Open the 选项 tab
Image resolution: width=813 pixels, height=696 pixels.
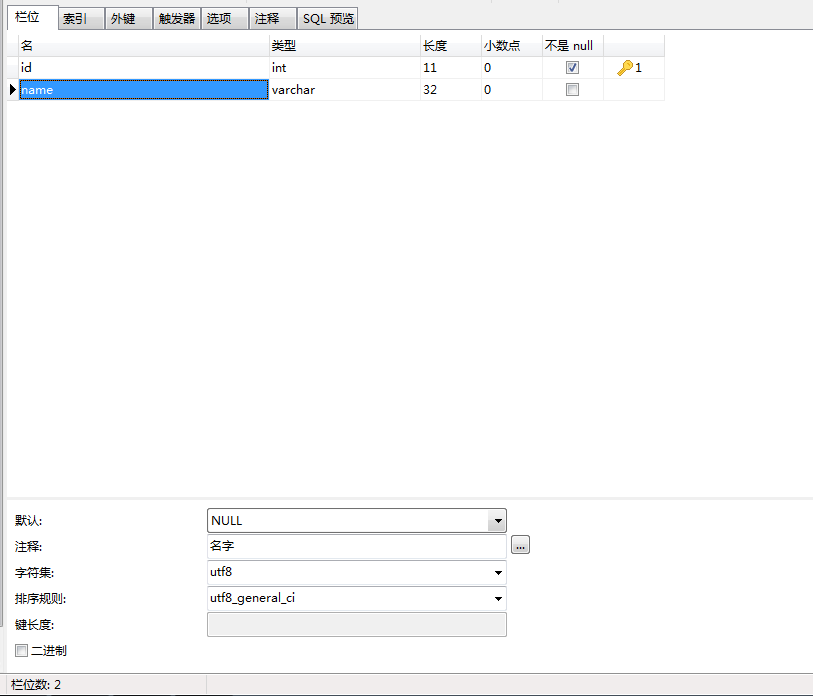tap(225, 19)
